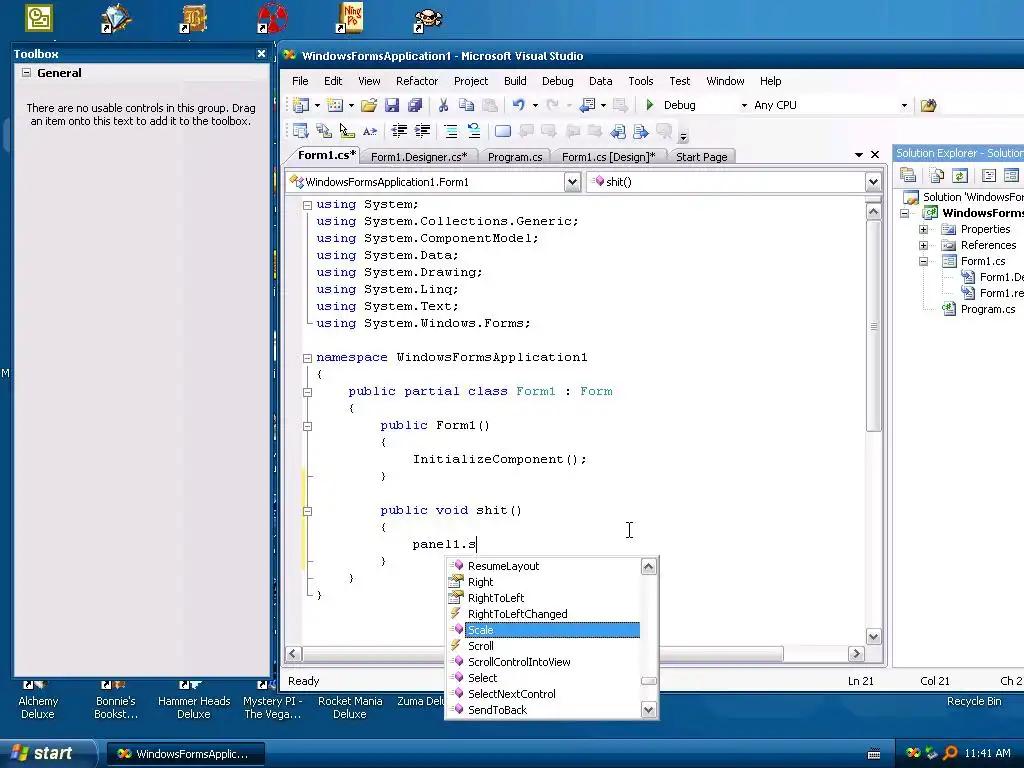Click the Copy toolbar icon

click(466, 105)
